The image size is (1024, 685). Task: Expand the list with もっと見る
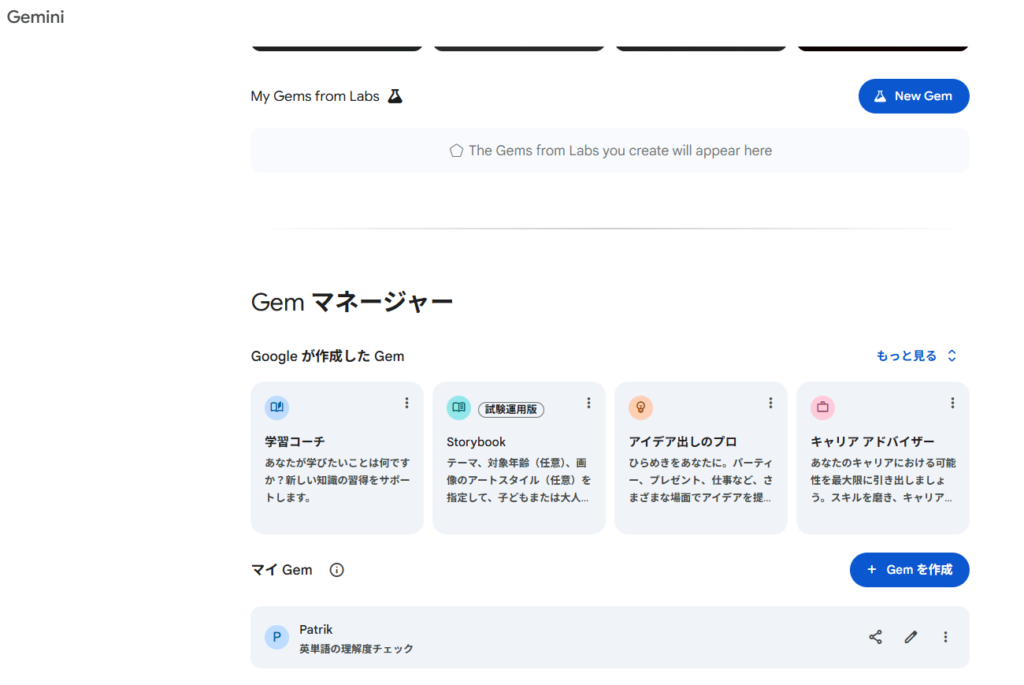tap(916, 356)
